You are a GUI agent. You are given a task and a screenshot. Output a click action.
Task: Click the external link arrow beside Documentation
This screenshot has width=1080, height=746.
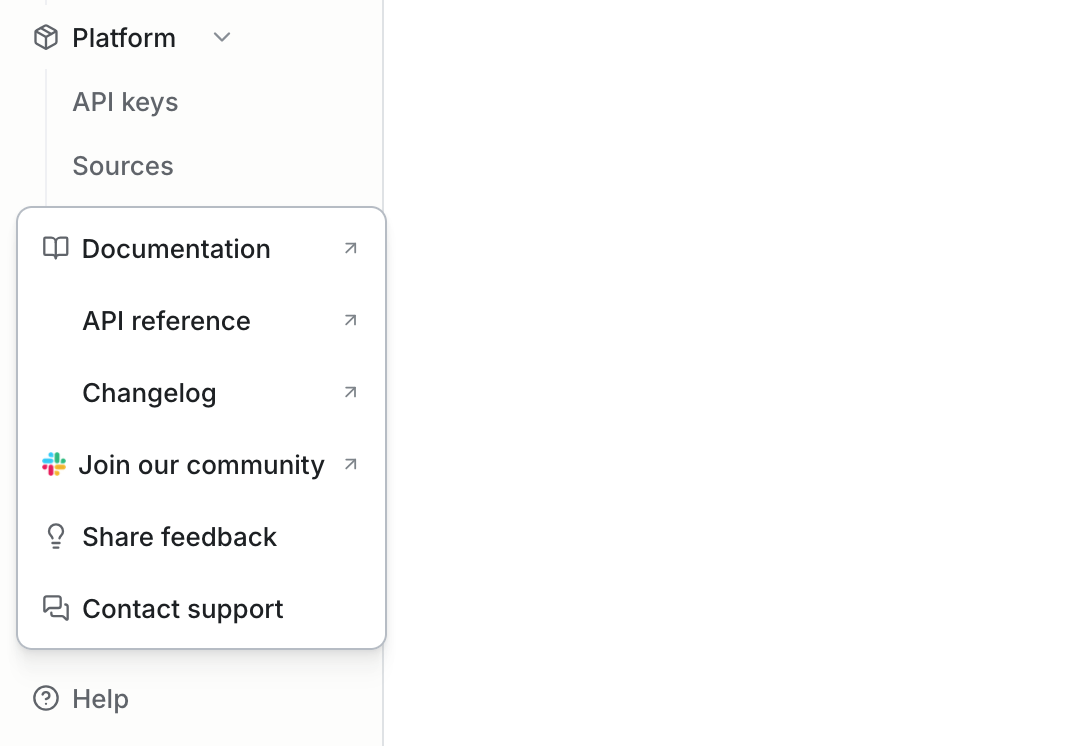coord(350,248)
